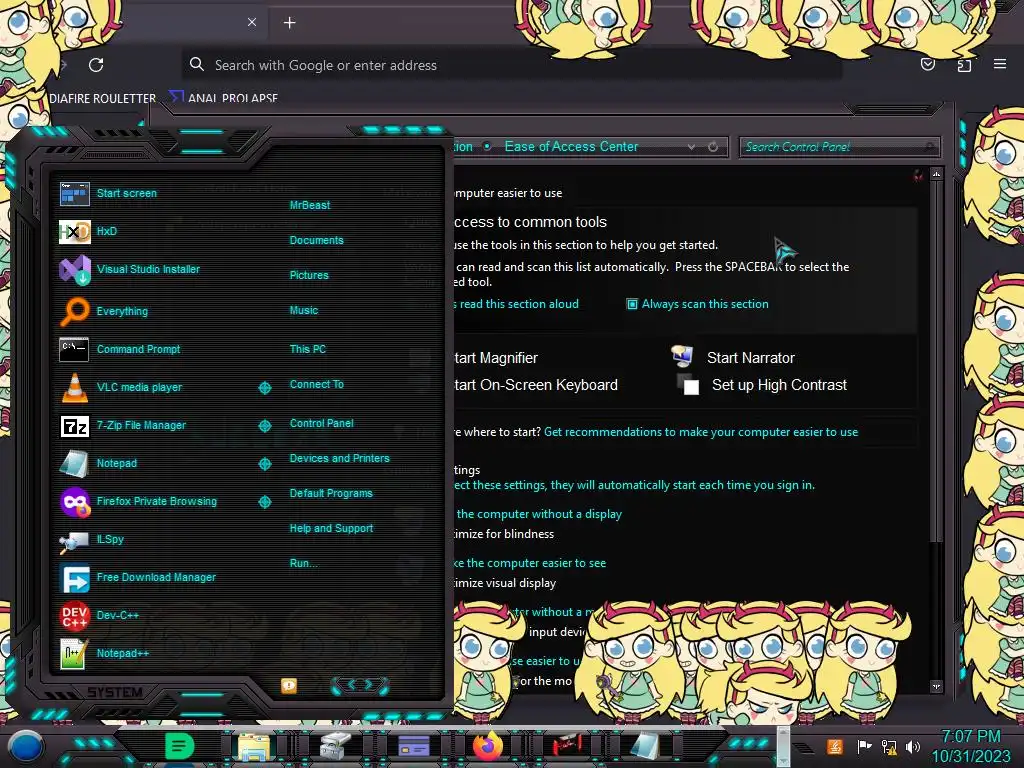Click the Start orb button
Screen dimensions: 1024x768
25,746
